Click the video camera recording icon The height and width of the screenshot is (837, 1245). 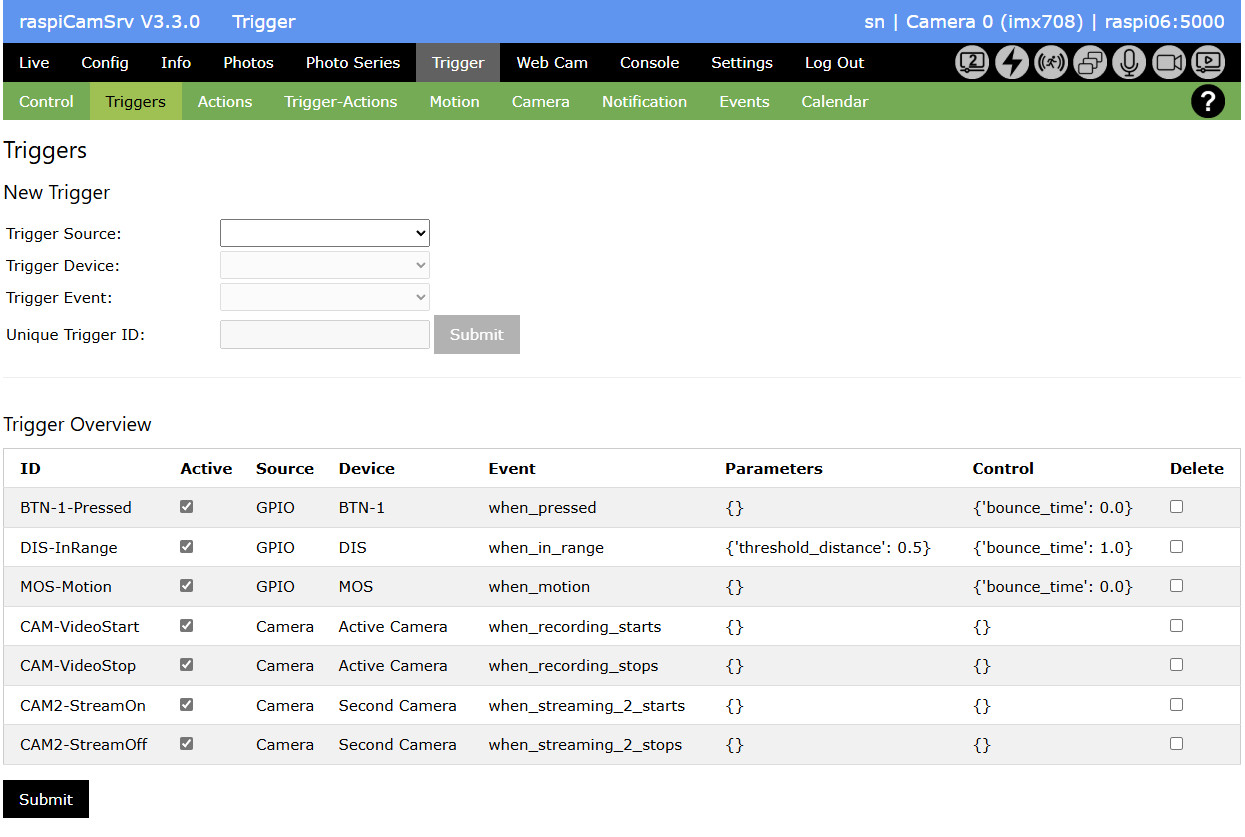point(1168,63)
